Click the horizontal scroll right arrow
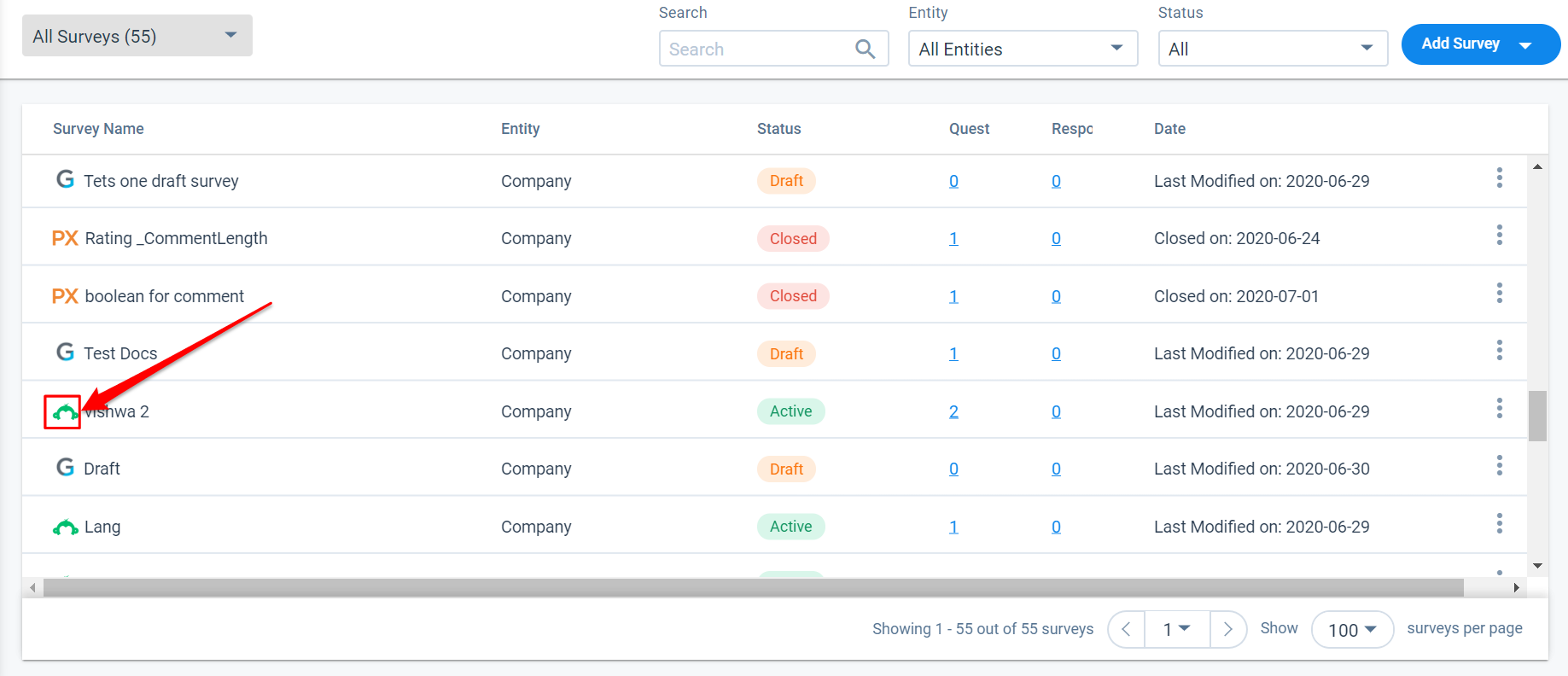 [x=1516, y=587]
